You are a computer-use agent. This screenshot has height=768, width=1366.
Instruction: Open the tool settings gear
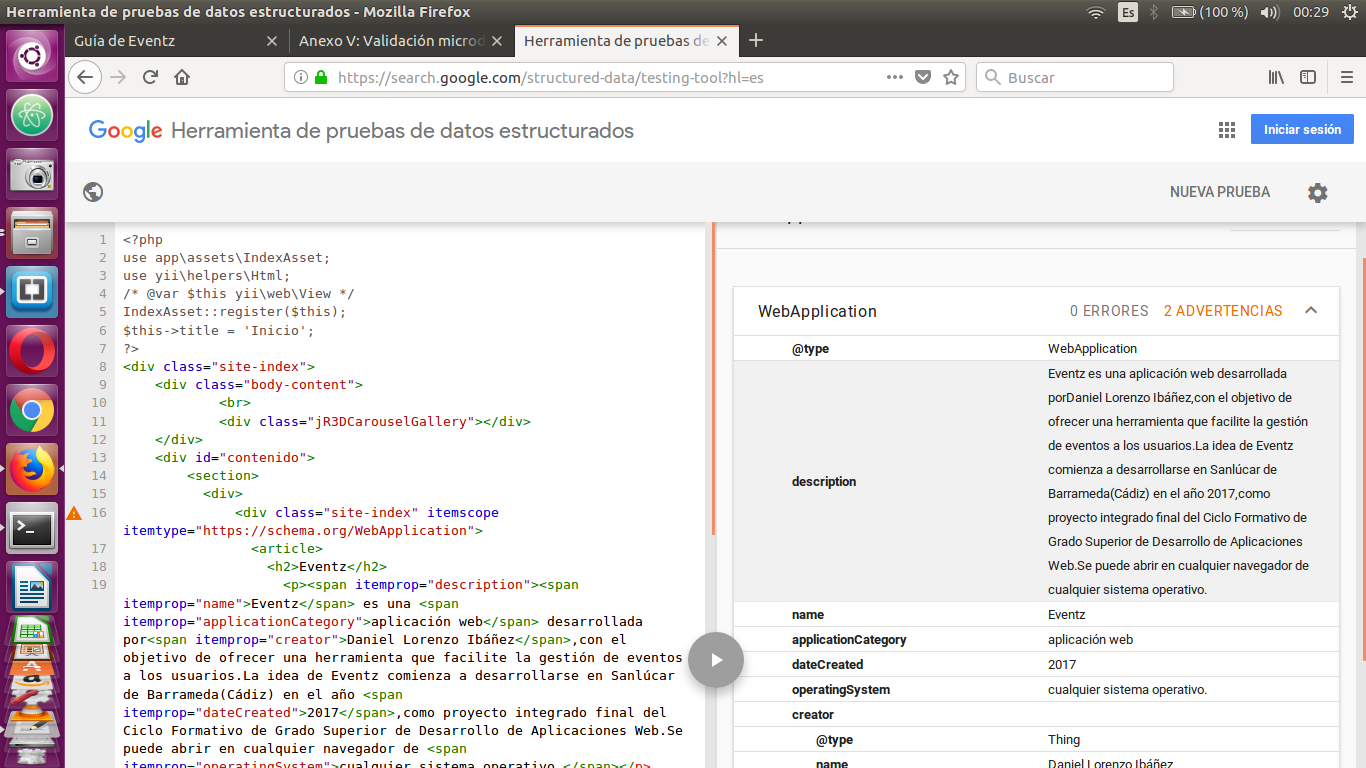[x=1318, y=193]
